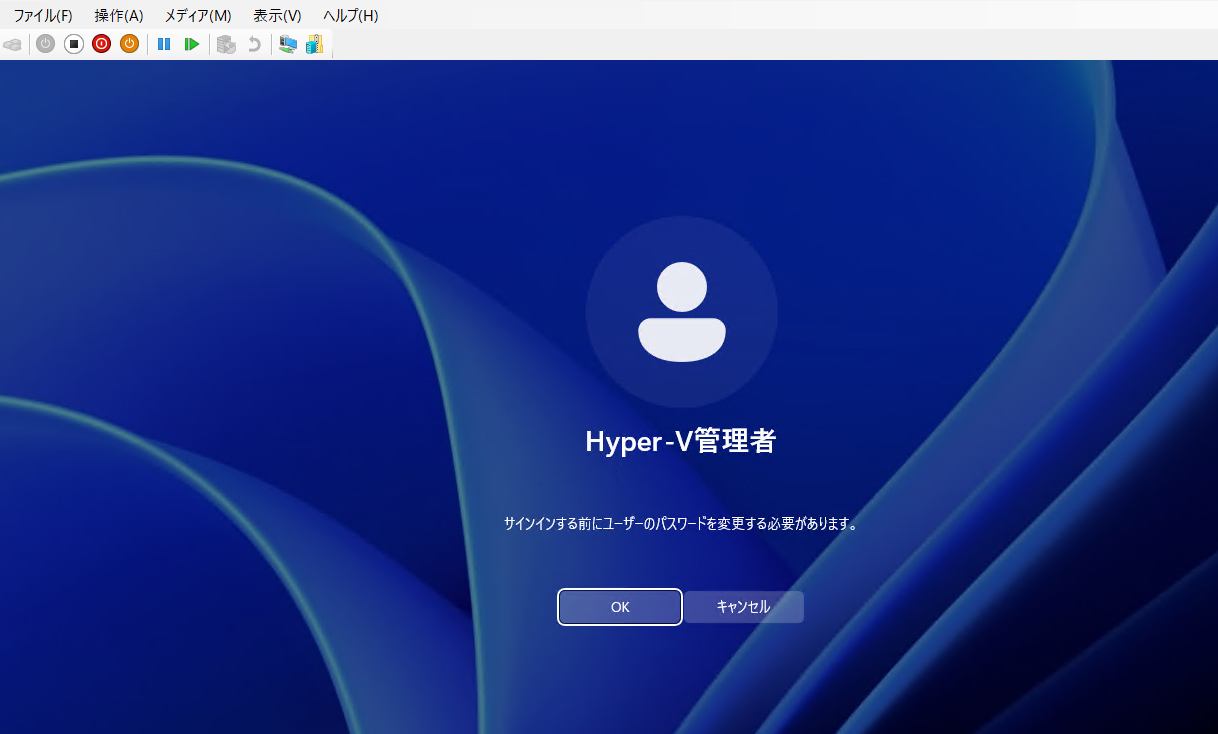Create a checkpoint using the toolbar icon
This screenshot has width=1218, height=734.
point(227,44)
